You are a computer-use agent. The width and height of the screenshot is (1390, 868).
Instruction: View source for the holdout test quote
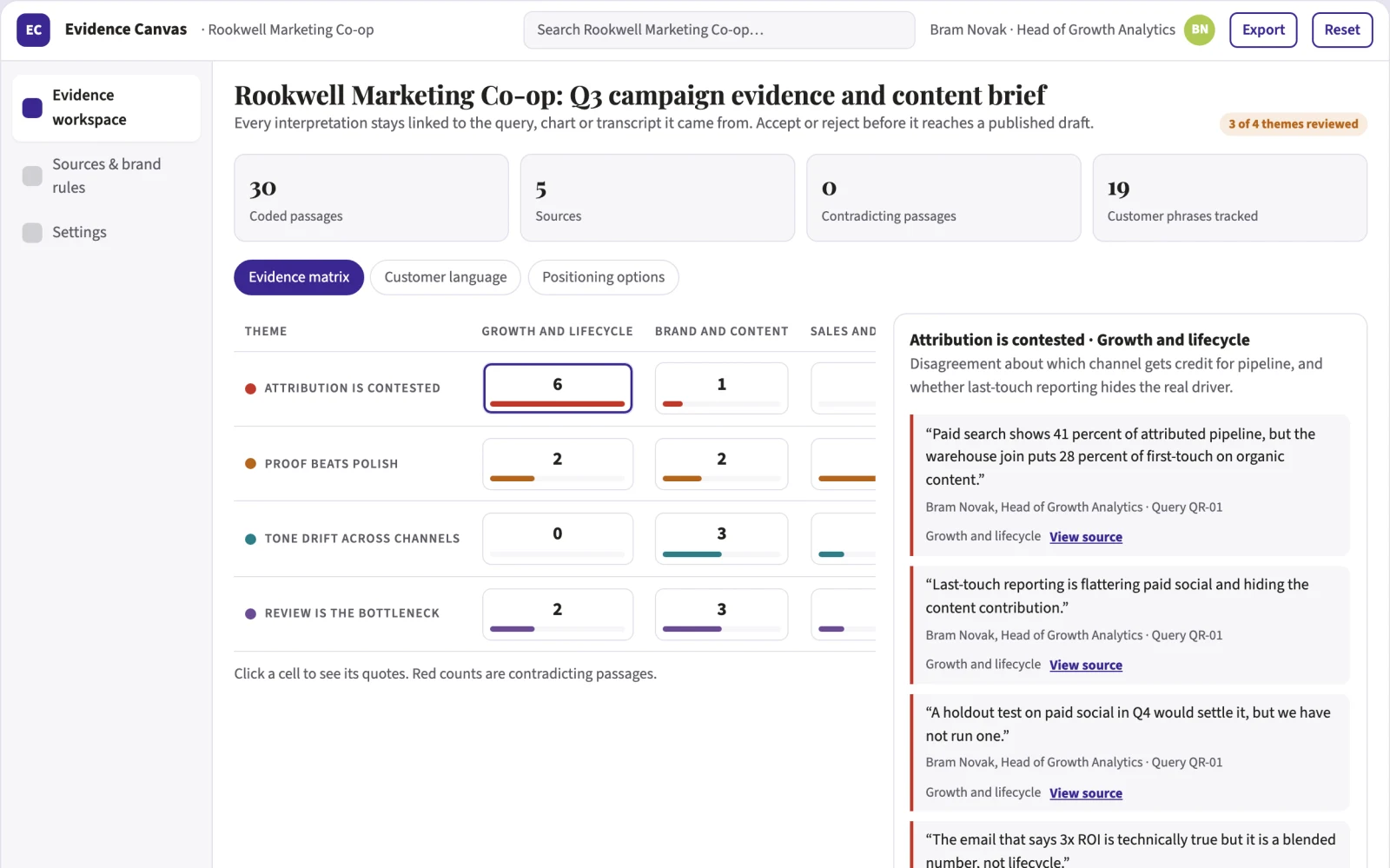pyautogui.click(x=1086, y=793)
